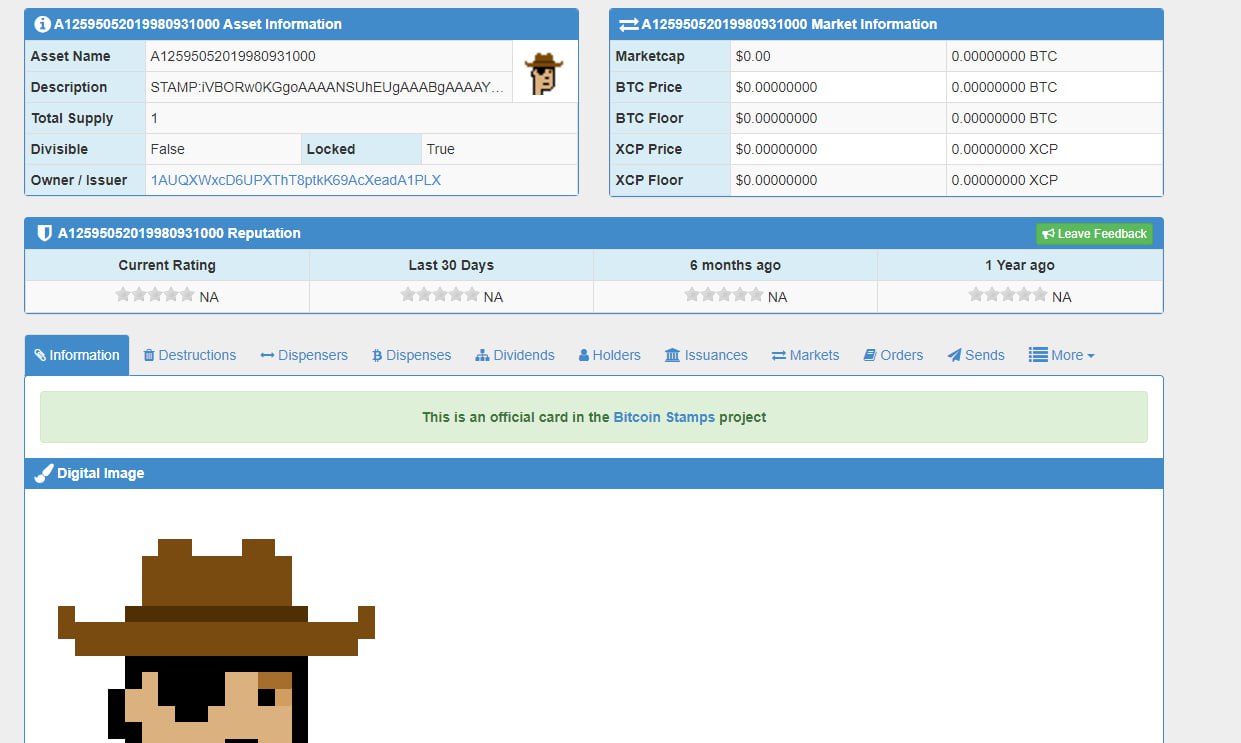1241x743 pixels.
Task: Click the info icon in Asset Information header
Action: click(x=42, y=24)
